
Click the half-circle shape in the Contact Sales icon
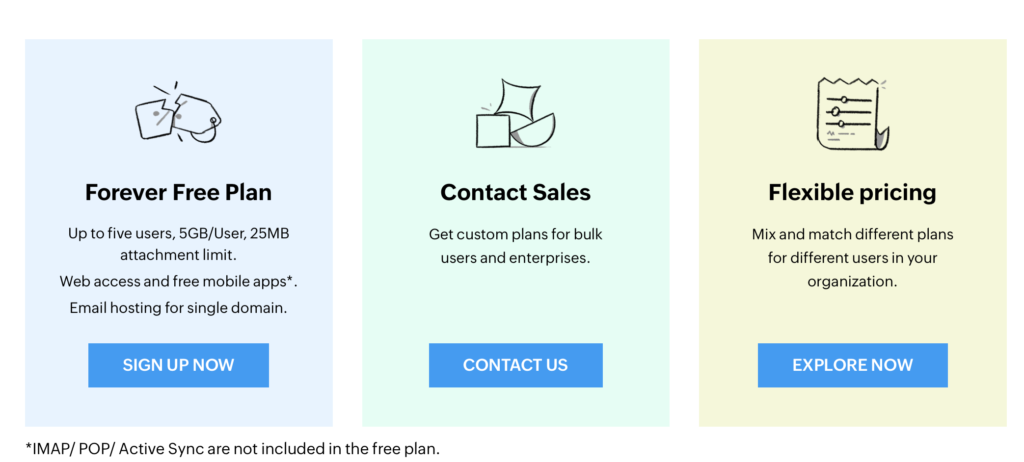click(x=534, y=129)
